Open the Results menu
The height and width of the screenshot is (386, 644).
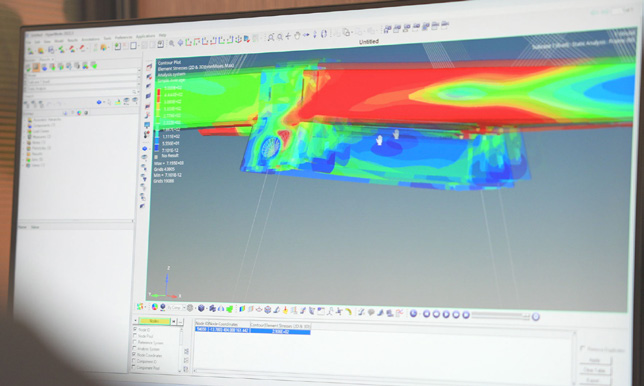(x=72, y=40)
